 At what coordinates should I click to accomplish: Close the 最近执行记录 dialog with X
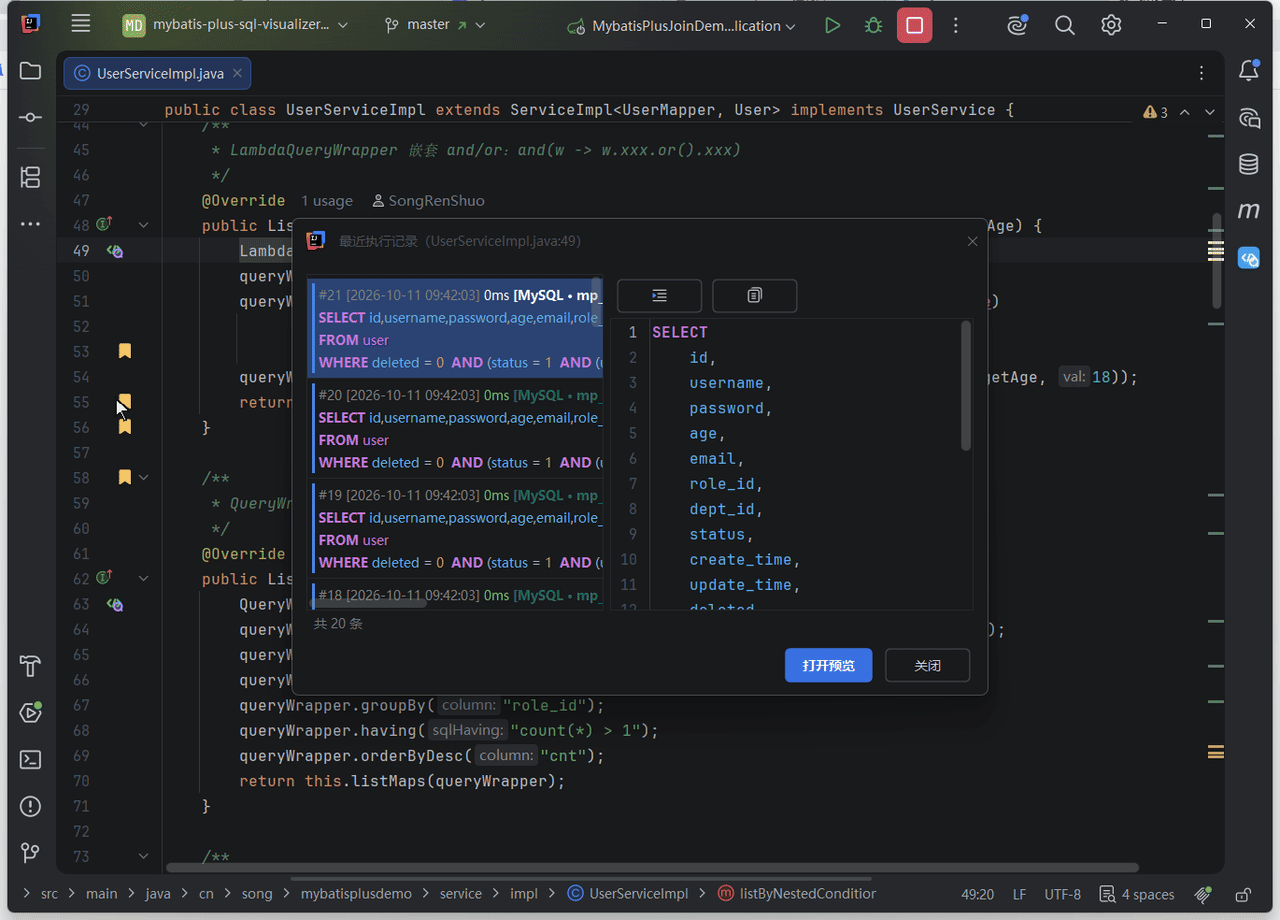(x=972, y=241)
